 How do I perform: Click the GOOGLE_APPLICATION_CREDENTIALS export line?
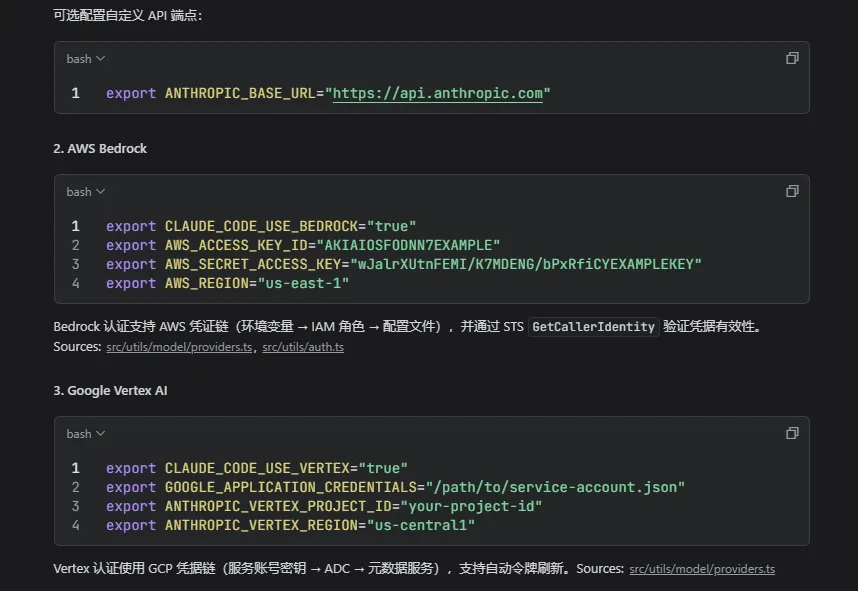click(395, 487)
